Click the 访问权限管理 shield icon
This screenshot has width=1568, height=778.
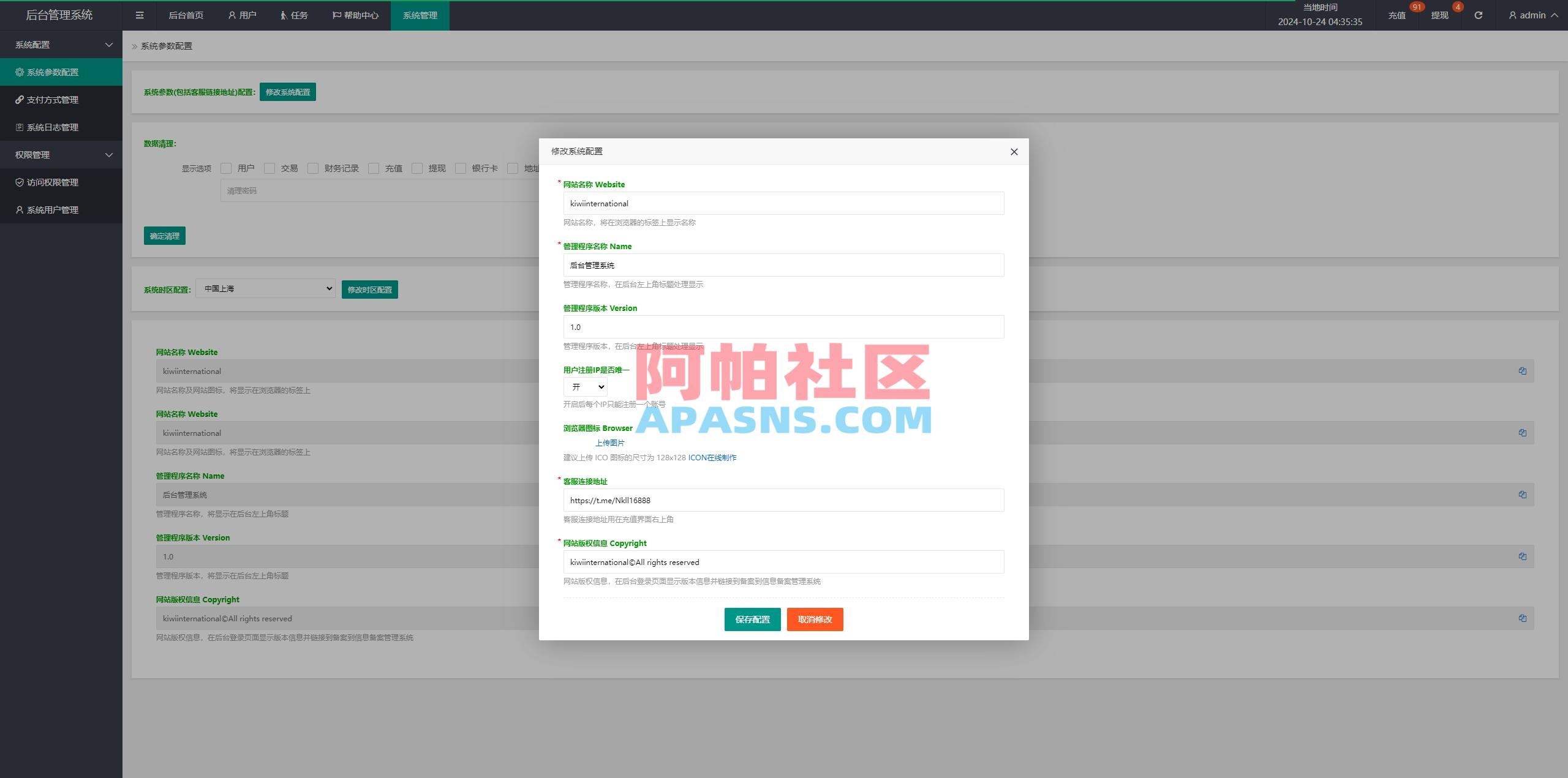click(19, 182)
